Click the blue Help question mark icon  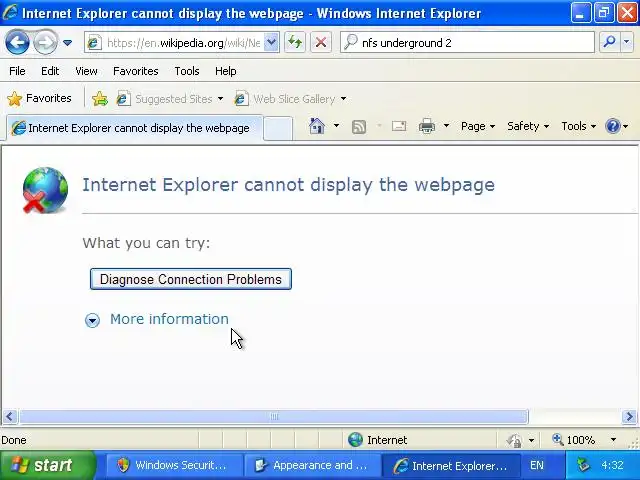tap(613, 126)
